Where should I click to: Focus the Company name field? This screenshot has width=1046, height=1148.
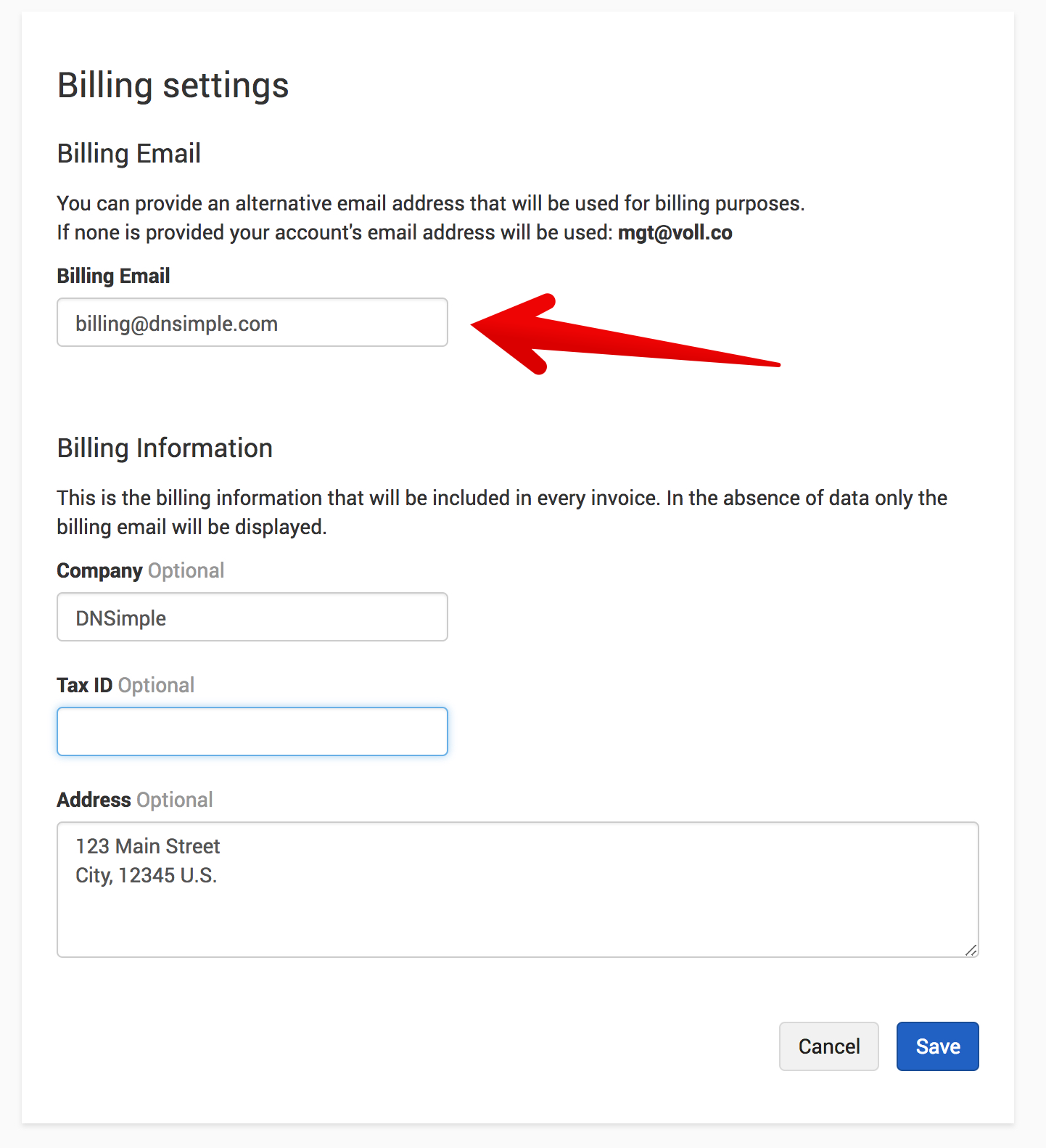[252, 617]
